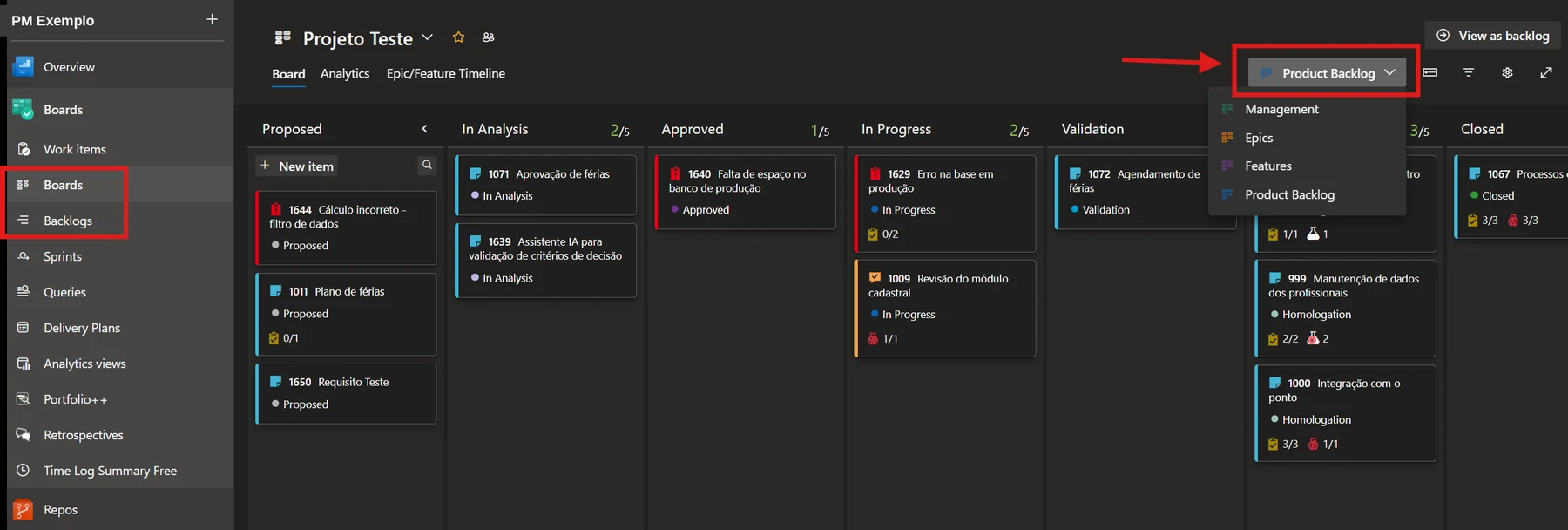Screen dimensions: 1568x530
Task: Click the Retrospectives icon
Action: 24,435
